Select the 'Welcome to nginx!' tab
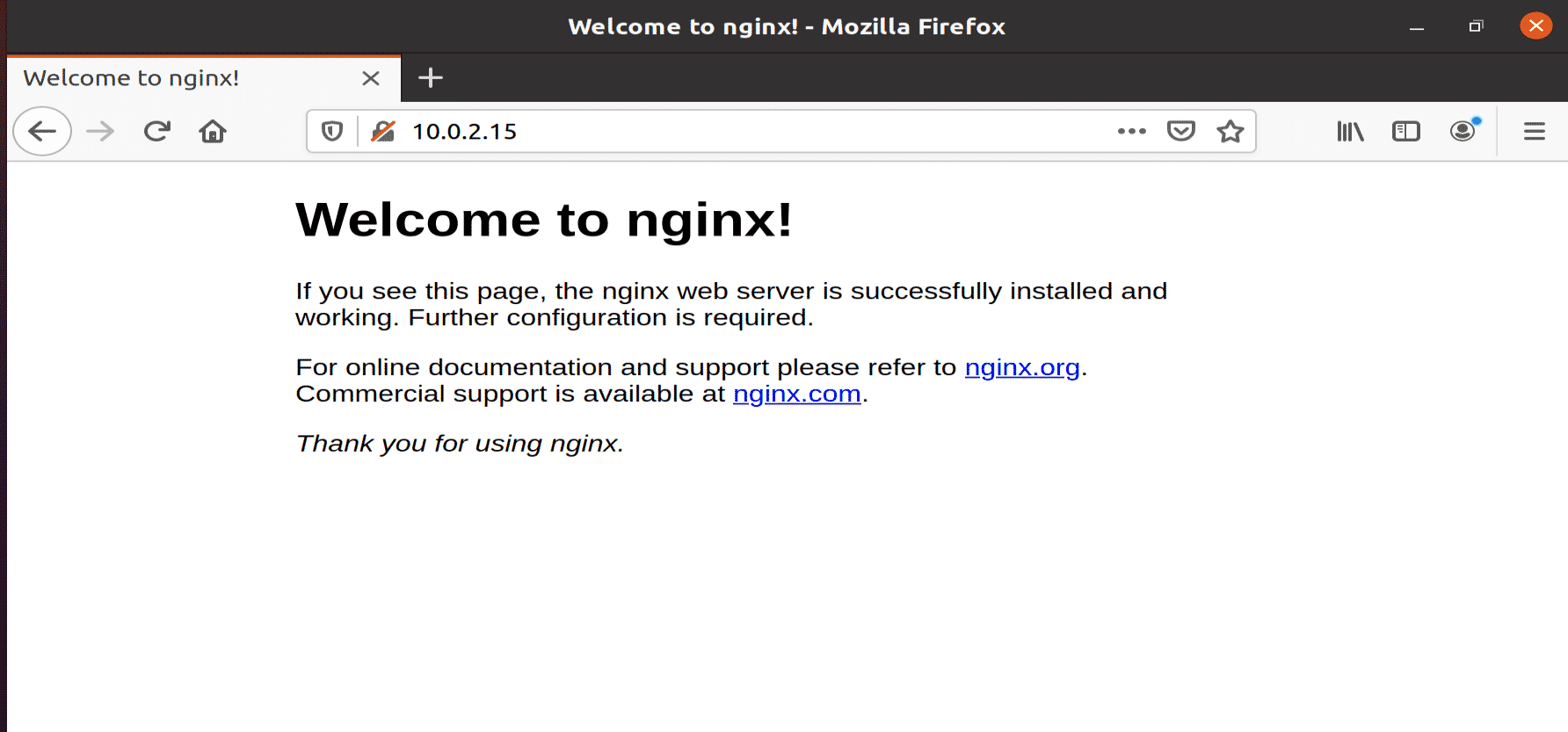The width and height of the screenshot is (1568, 732). click(x=176, y=78)
